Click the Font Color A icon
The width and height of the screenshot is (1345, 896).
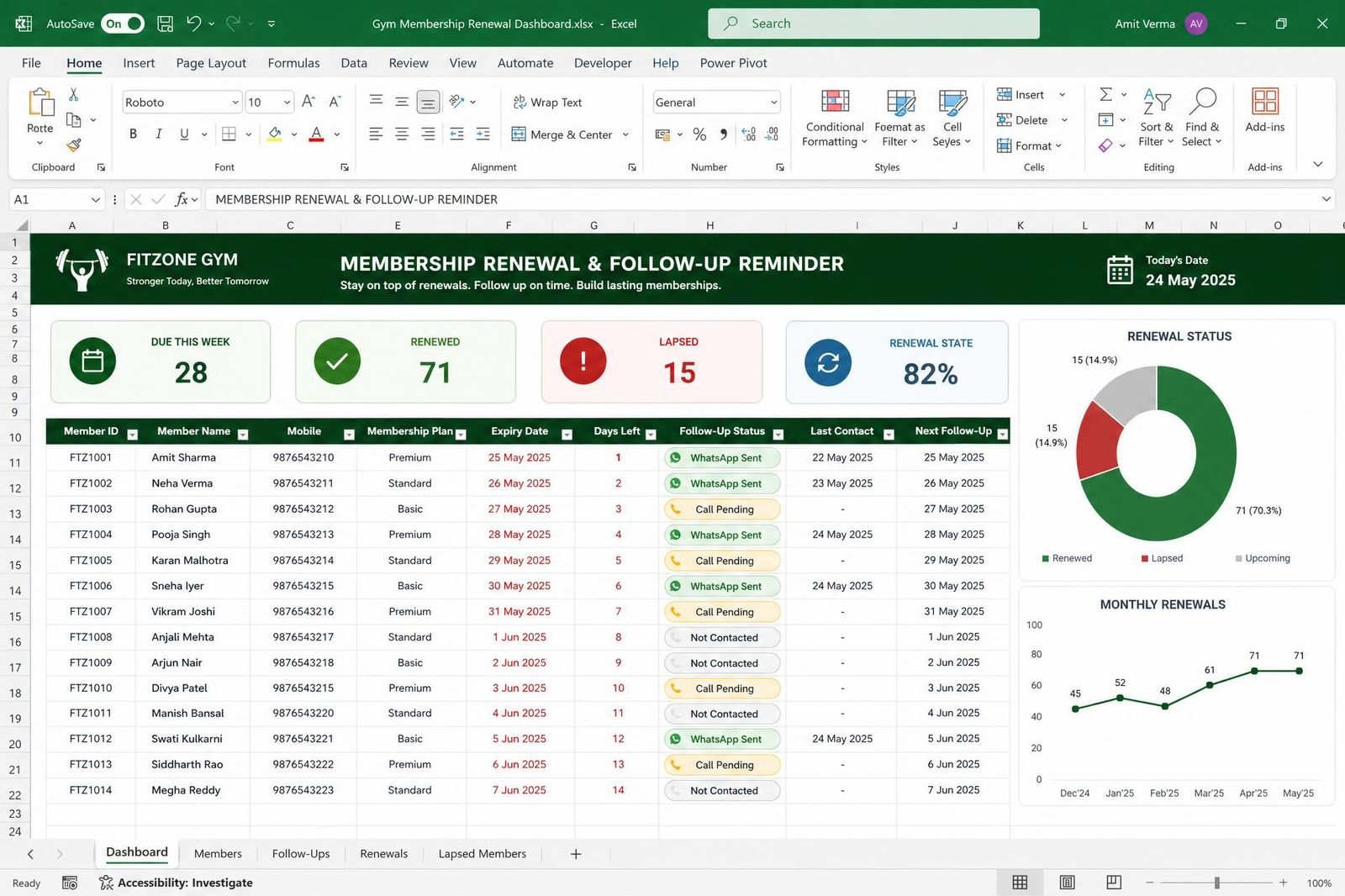[316, 134]
